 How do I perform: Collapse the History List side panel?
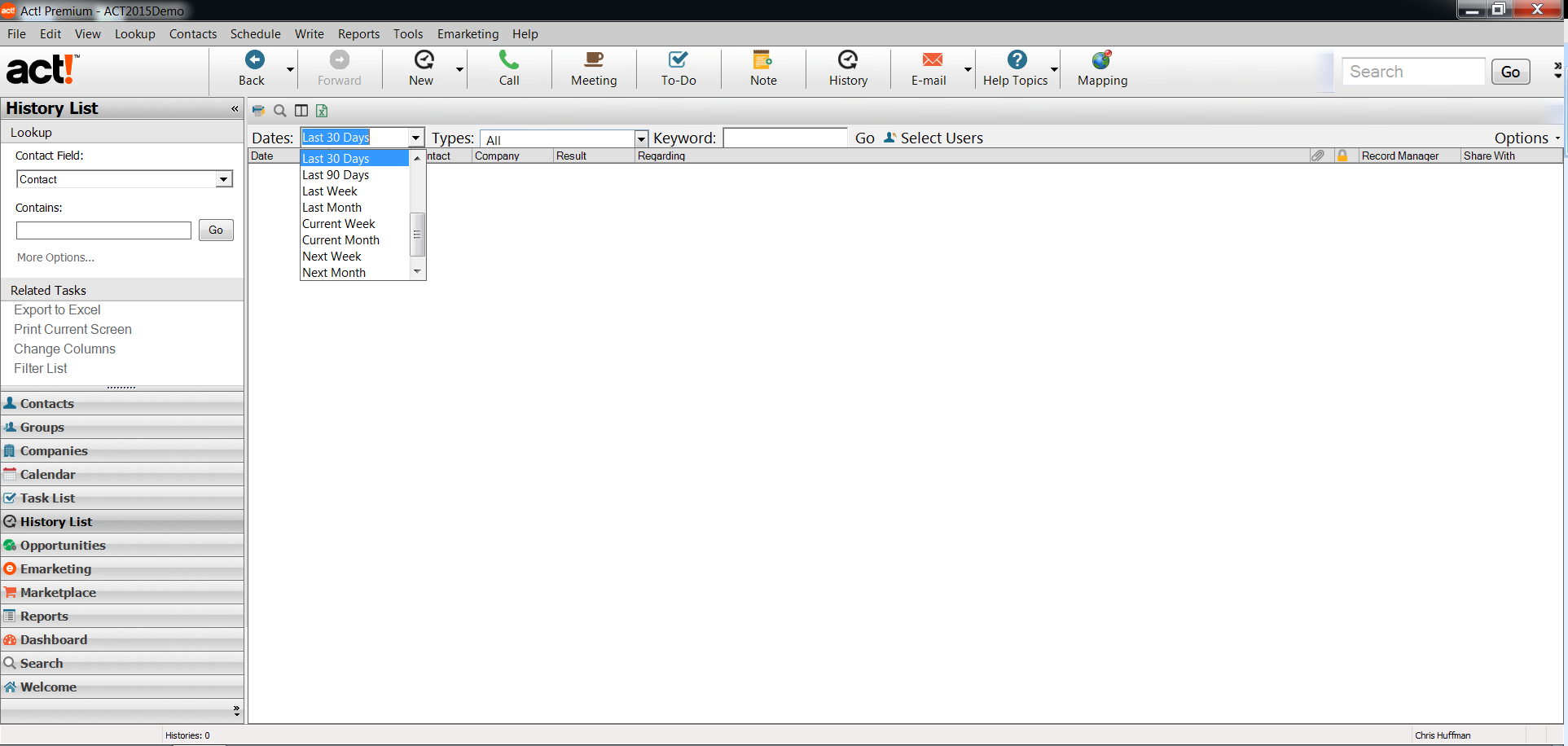(x=235, y=108)
